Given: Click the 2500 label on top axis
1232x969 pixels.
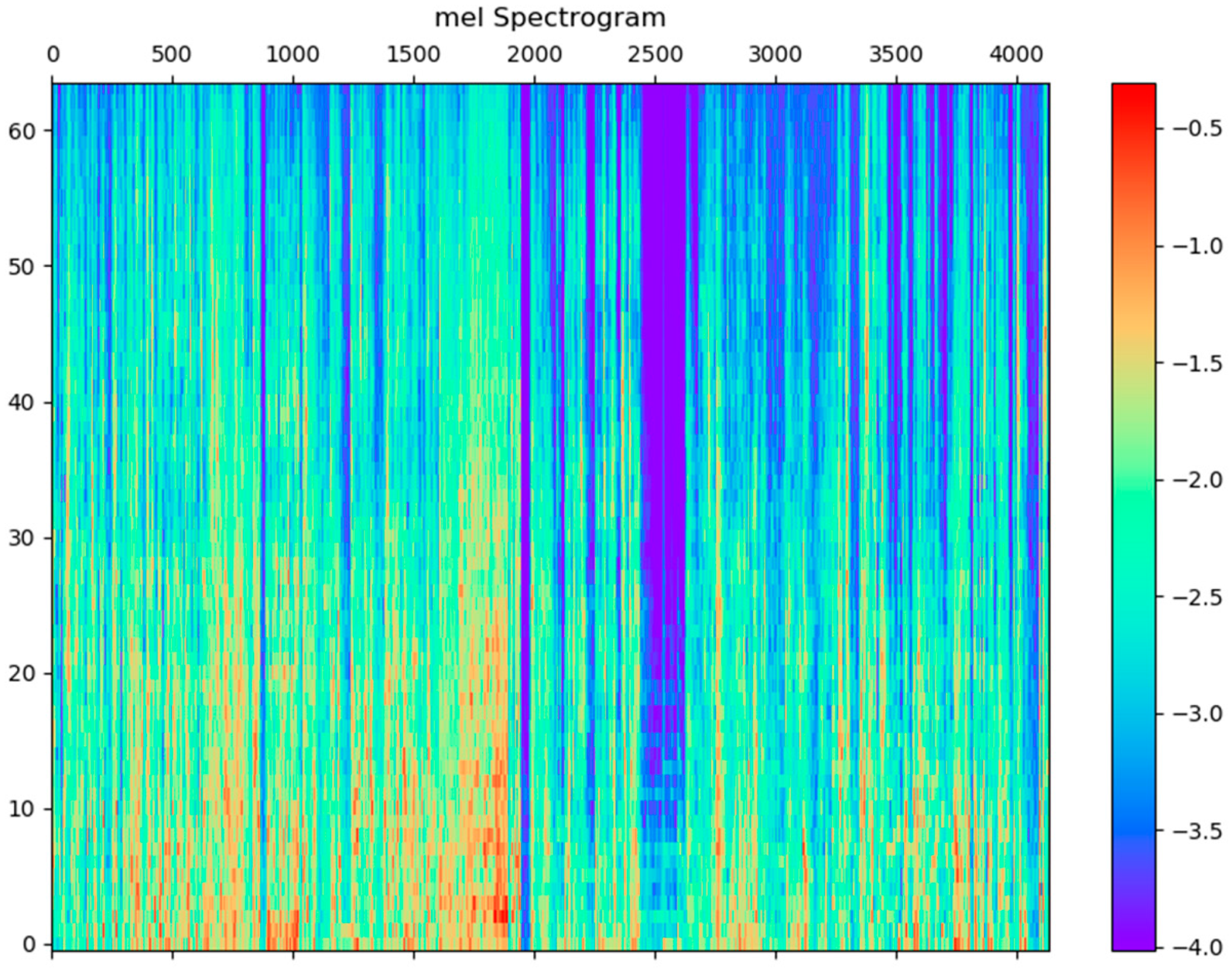Looking at the screenshot, I should pyautogui.click(x=655, y=55).
